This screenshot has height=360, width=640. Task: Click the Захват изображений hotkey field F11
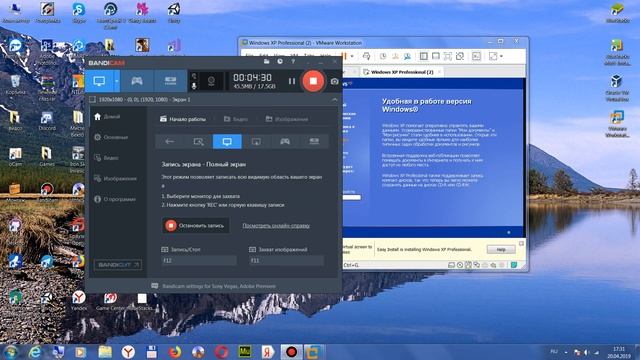[x=287, y=260]
